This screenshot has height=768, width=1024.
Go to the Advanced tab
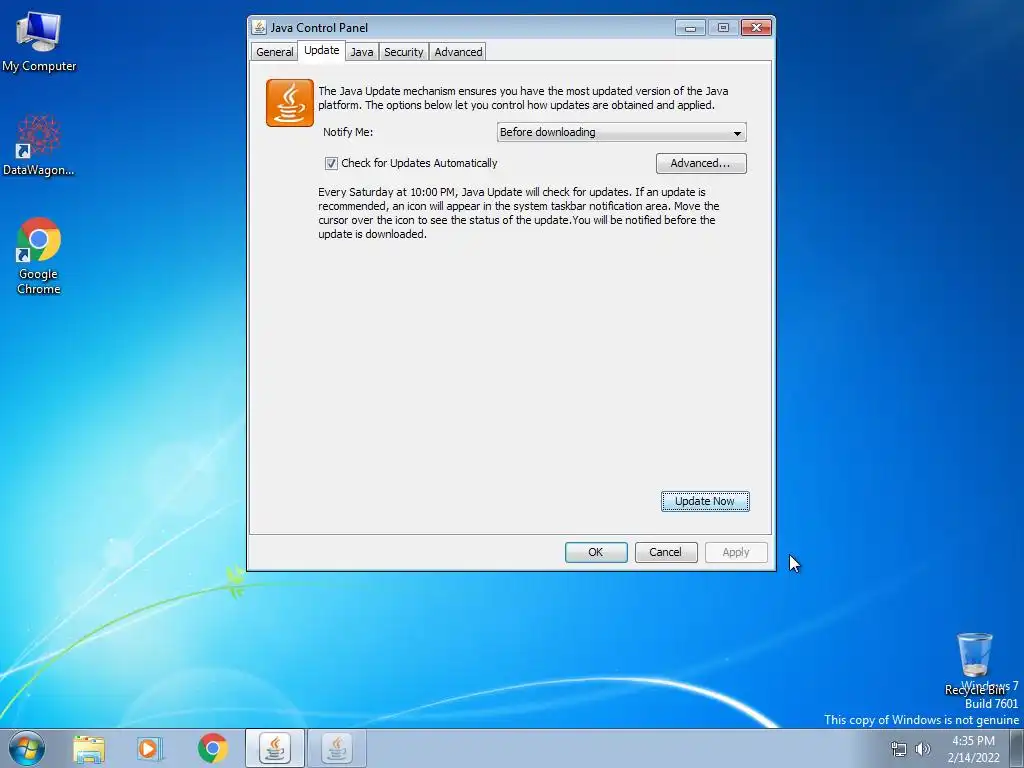(458, 52)
